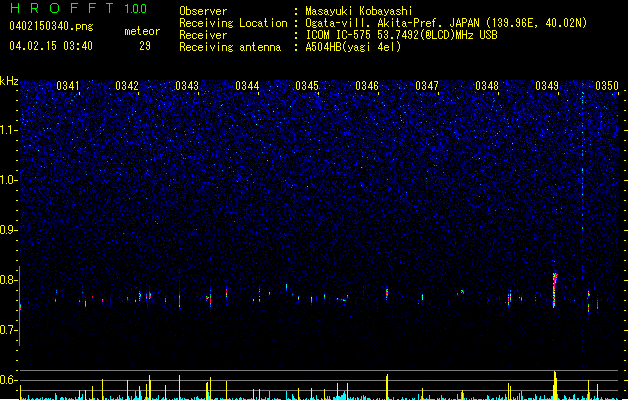Click the 1.1 kHz axis label
Viewport: 629px width, 400px height.
pyautogui.click(x=9, y=130)
